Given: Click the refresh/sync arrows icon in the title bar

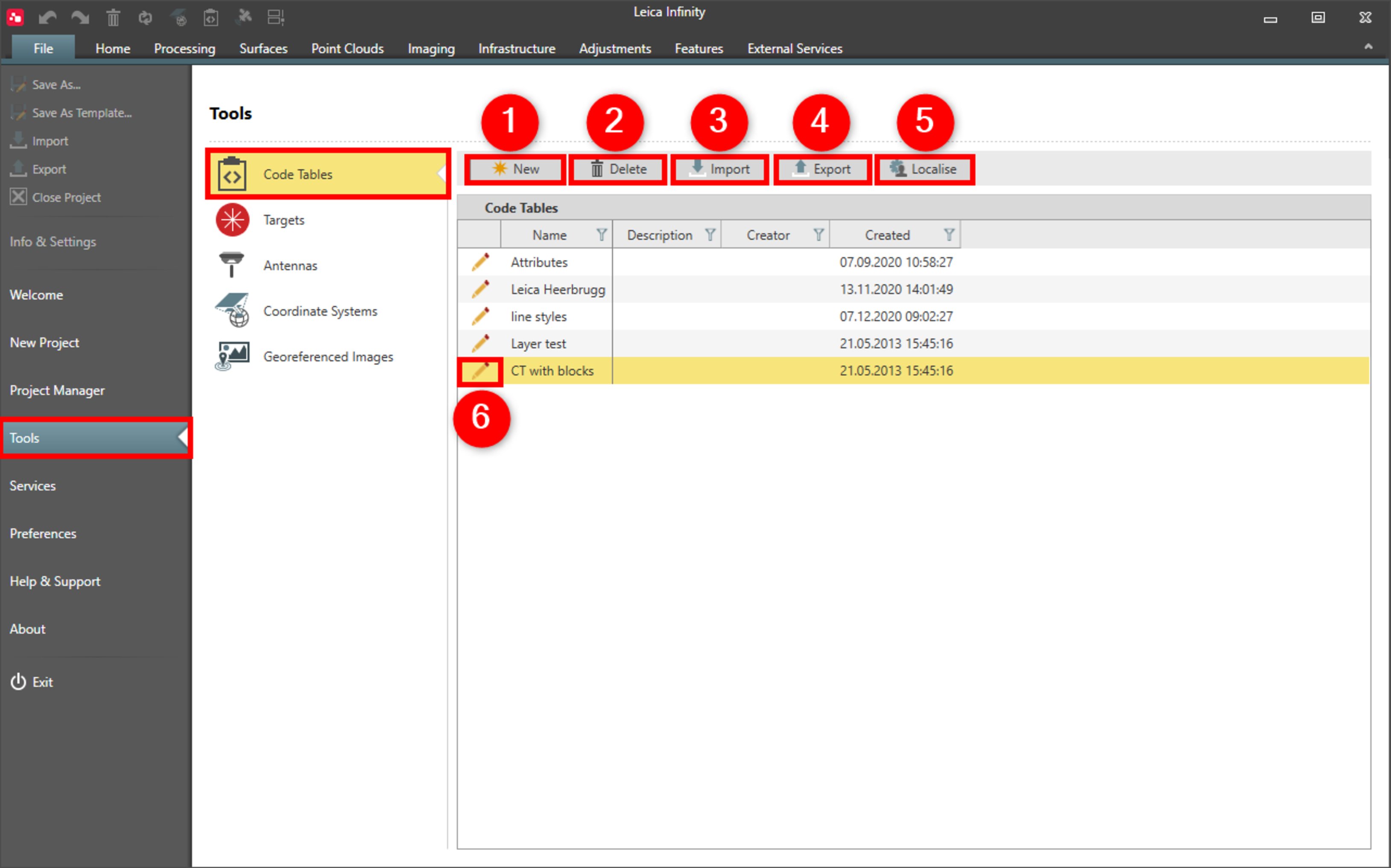Looking at the screenshot, I should click(145, 18).
